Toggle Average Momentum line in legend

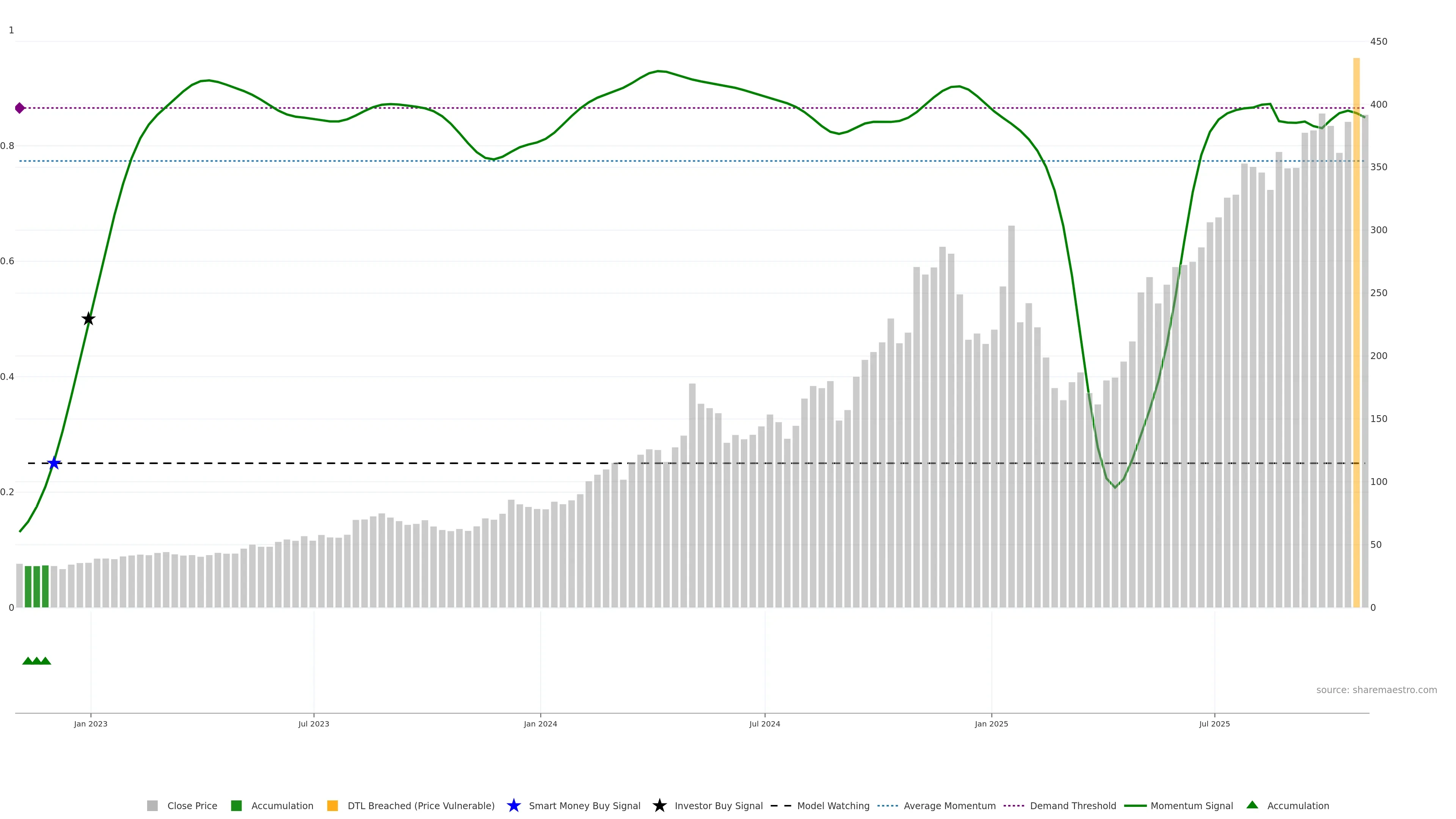pos(949,806)
